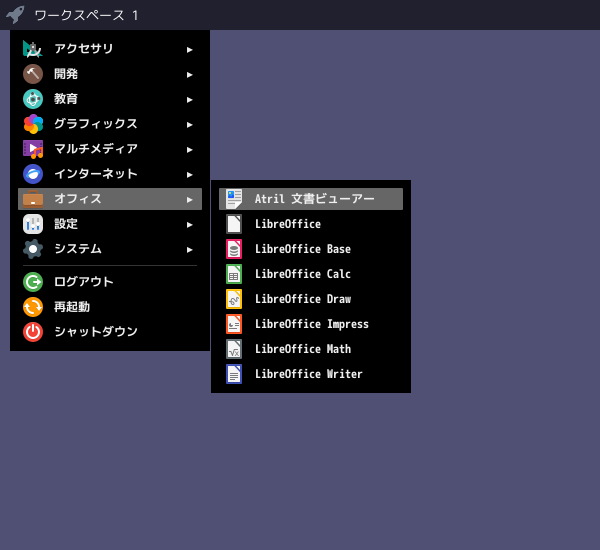Click the LibreOffice Calc spreadsheet icon
The width and height of the screenshot is (600, 550).
coord(234,274)
